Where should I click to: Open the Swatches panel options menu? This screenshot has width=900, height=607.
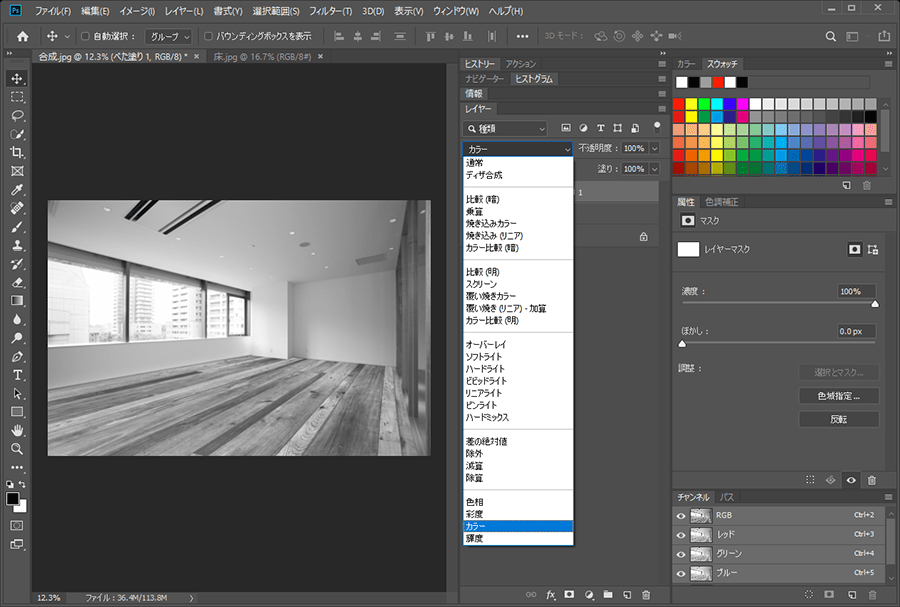click(889, 64)
